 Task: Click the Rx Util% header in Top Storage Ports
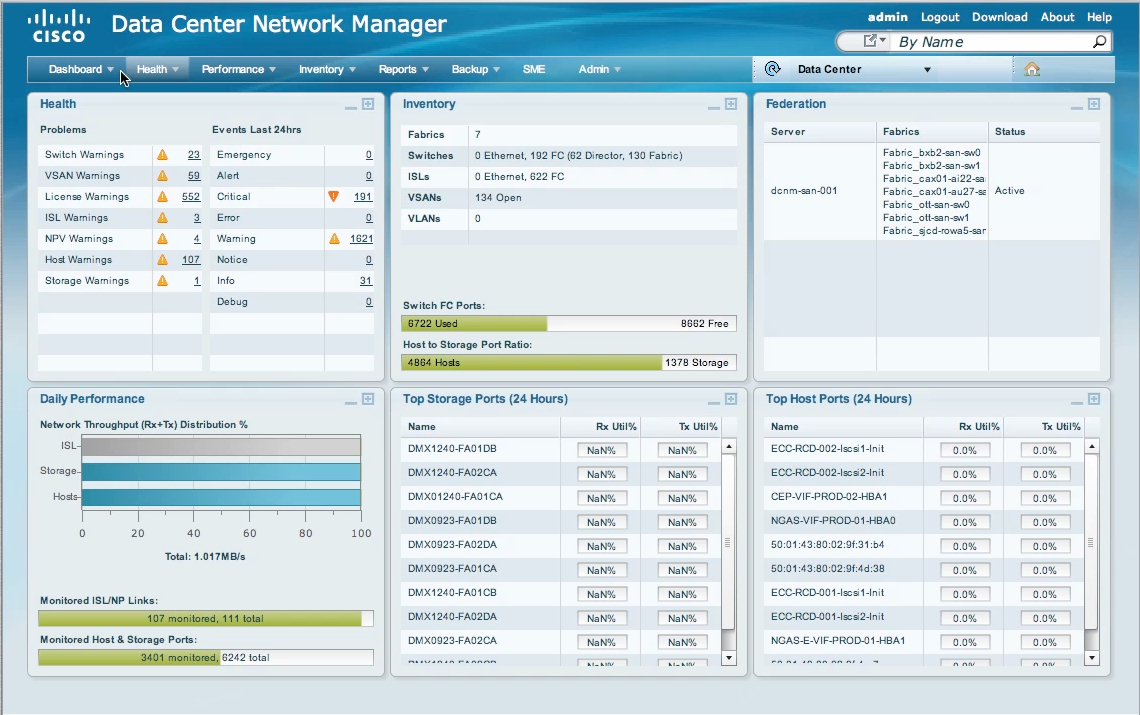pos(616,427)
